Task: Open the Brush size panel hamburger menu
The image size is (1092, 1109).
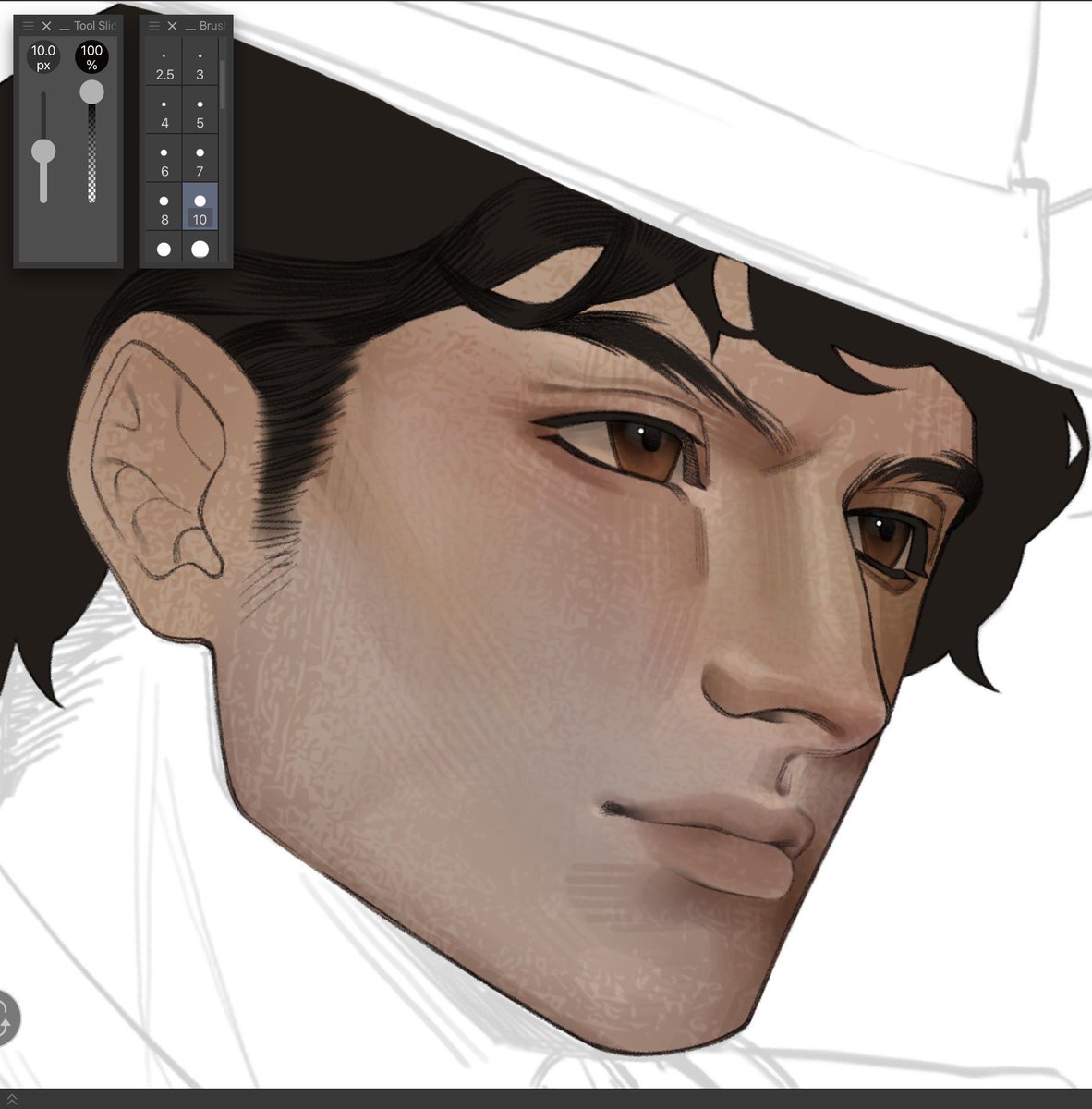Action: click(x=154, y=26)
